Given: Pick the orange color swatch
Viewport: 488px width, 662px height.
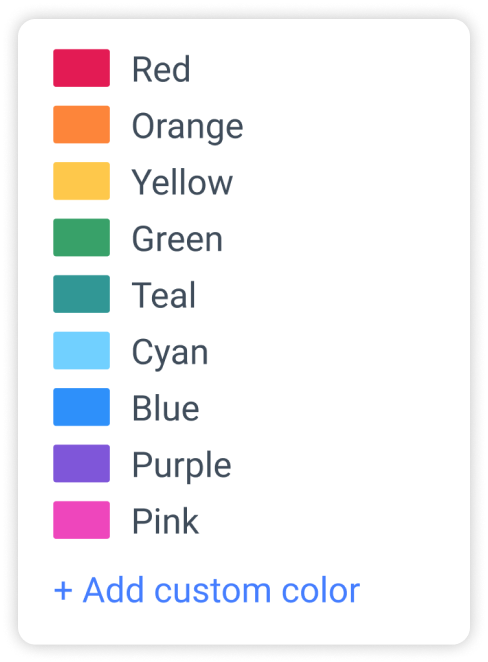Looking at the screenshot, I should [x=81, y=125].
